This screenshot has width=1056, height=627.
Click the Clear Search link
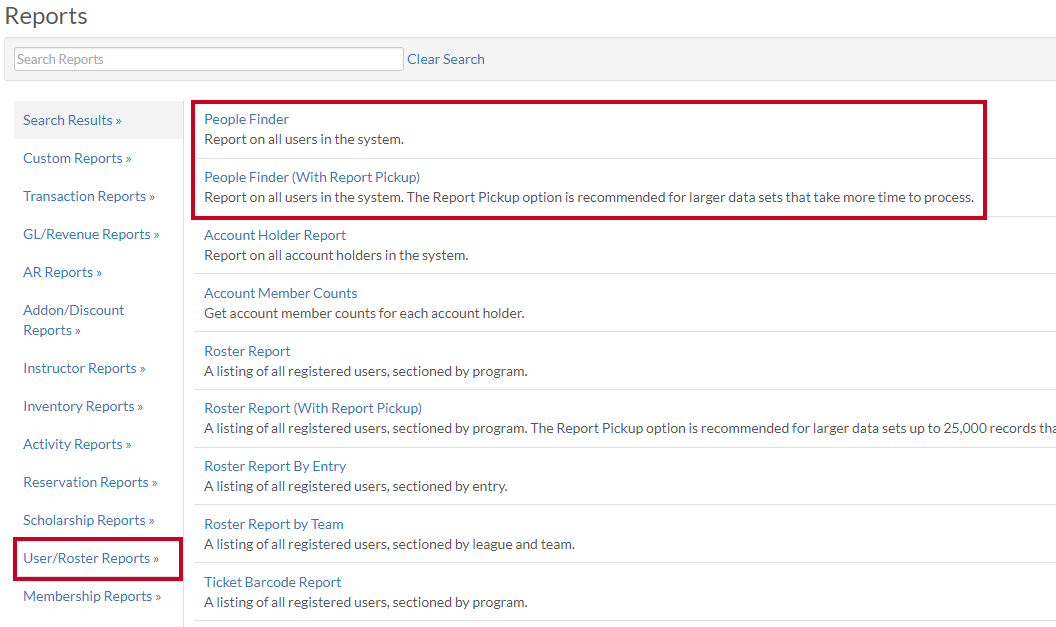(446, 59)
